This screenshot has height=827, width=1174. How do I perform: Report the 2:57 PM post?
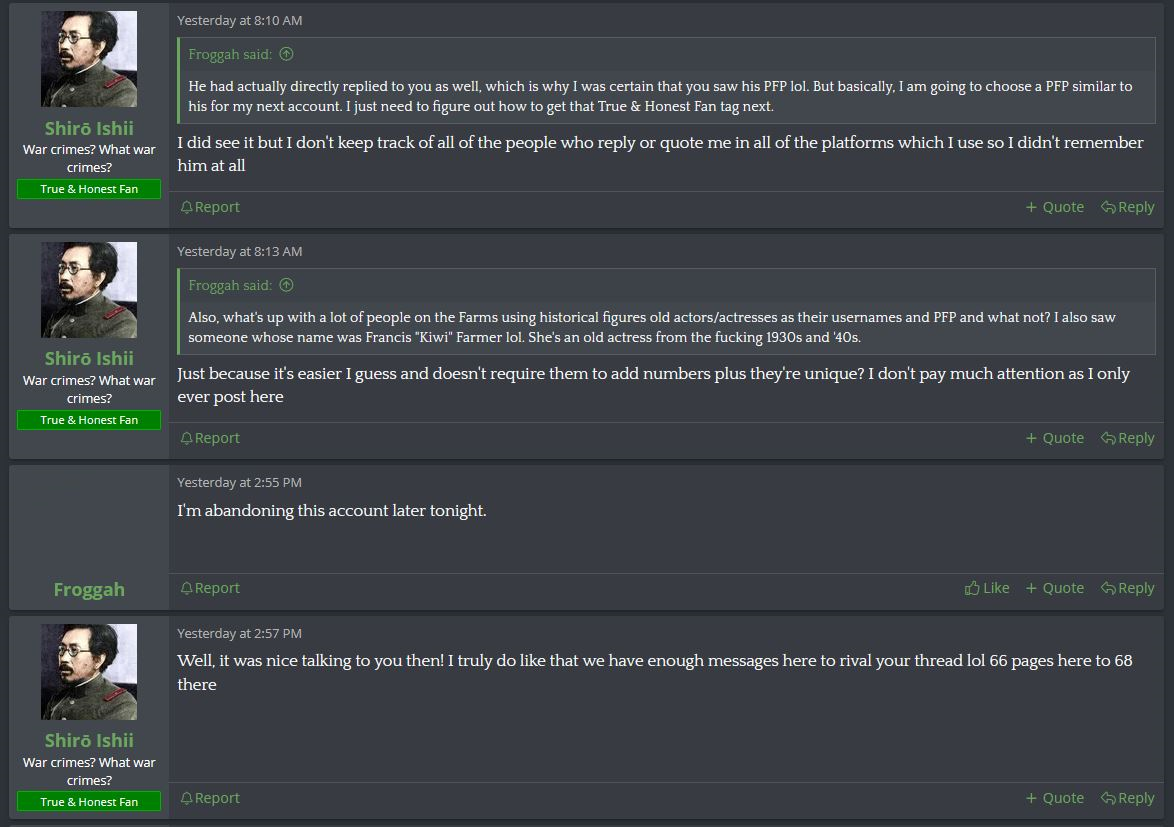(210, 798)
